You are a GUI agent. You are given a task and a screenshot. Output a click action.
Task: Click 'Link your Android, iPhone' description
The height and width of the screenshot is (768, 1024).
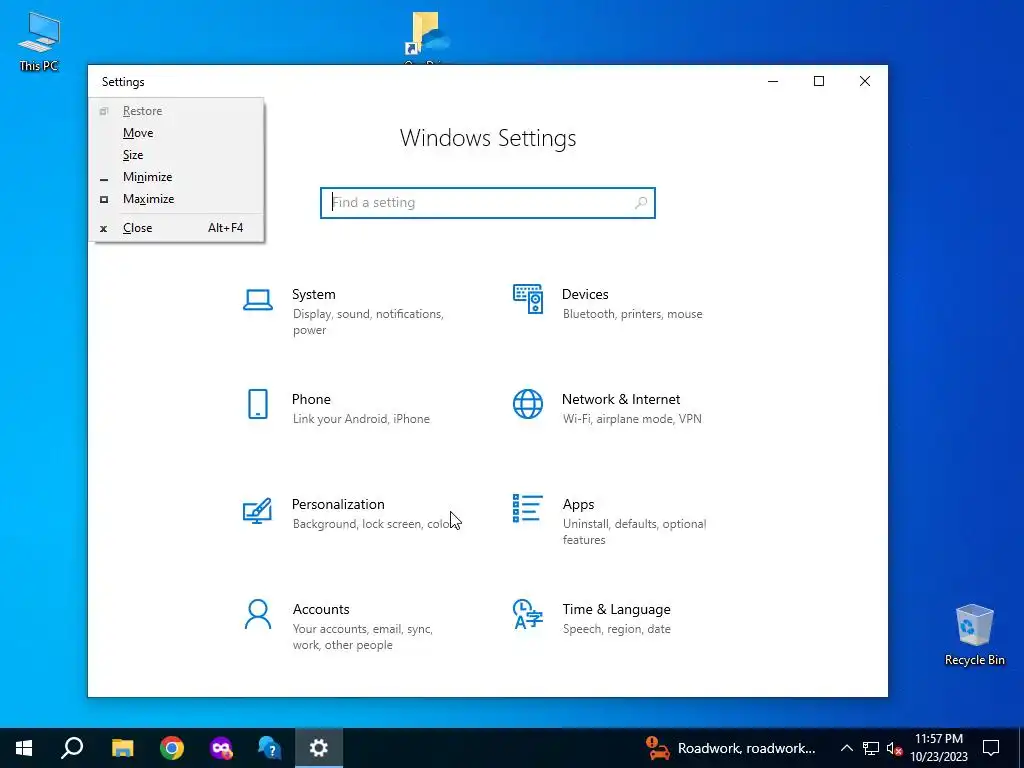[x=361, y=419]
